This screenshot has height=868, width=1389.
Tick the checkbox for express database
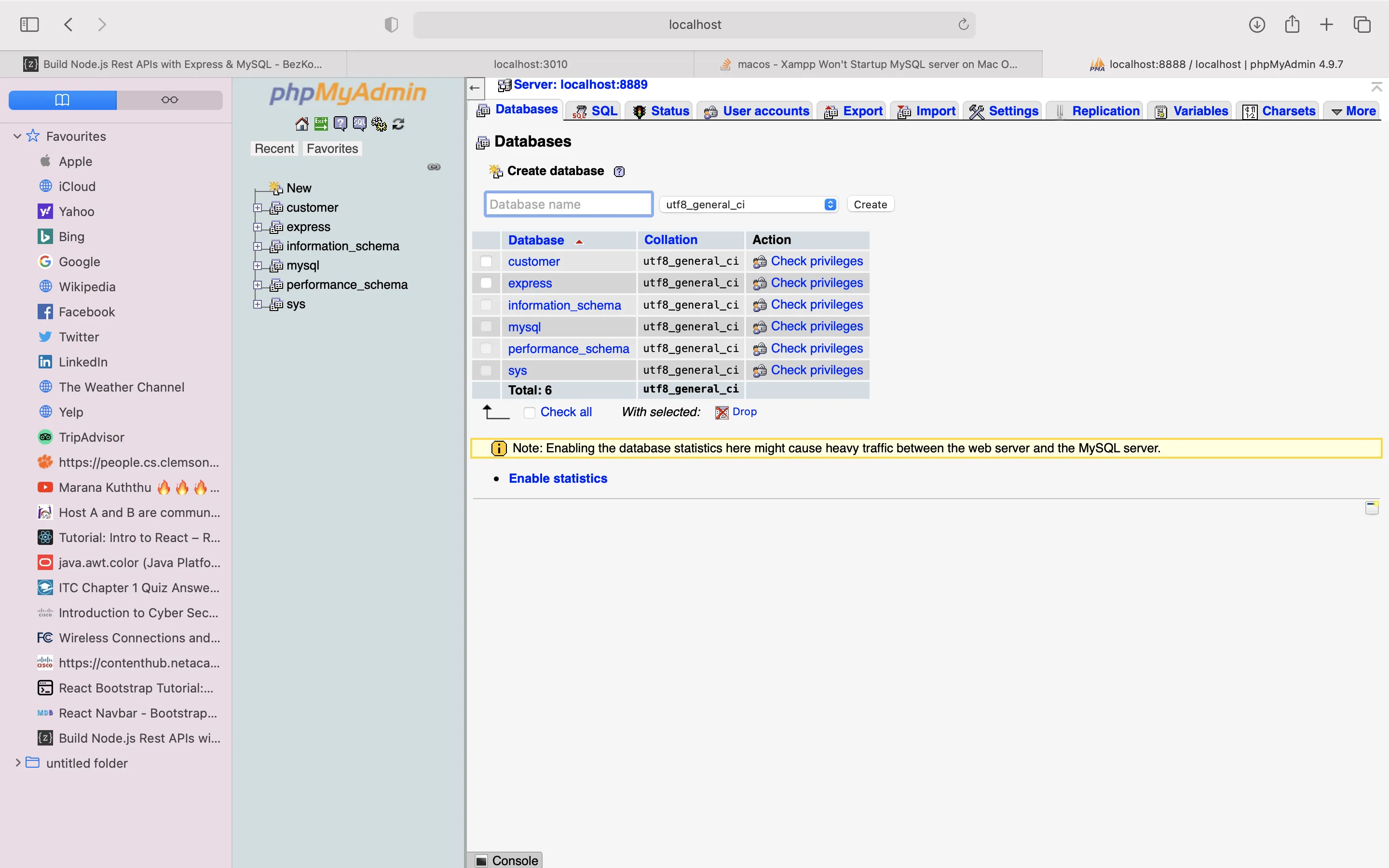click(x=486, y=283)
